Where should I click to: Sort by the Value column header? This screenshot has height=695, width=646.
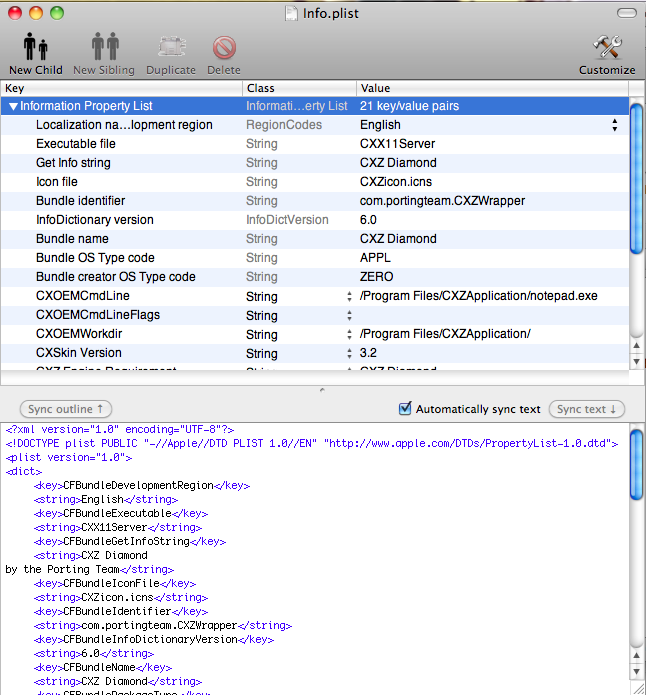492,88
